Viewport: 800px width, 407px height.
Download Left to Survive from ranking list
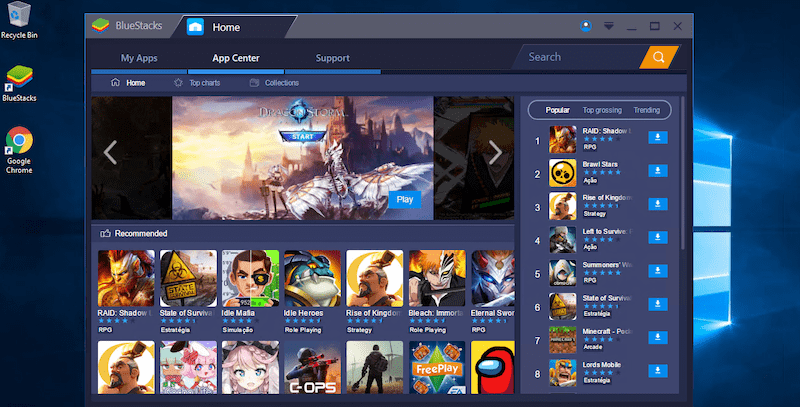658,237
